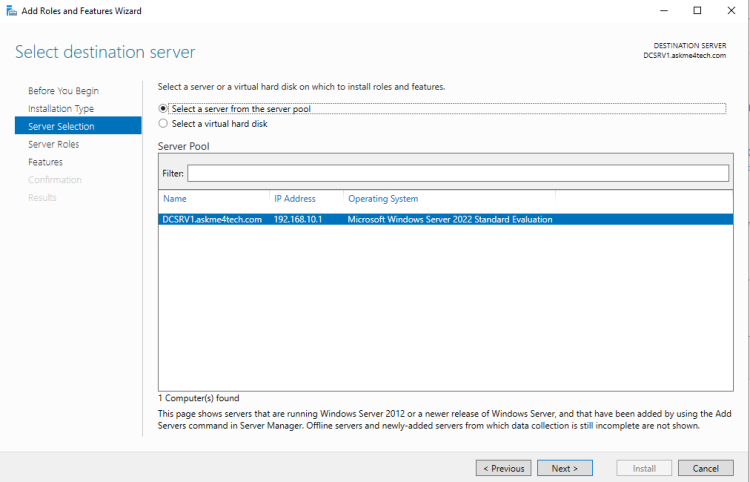Select the DCSRV1.askme4tech.com server row

point(445,219)
